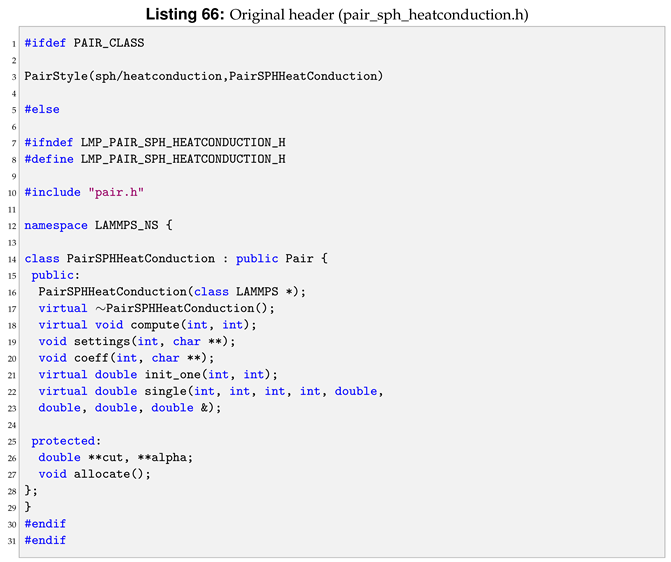The width and height of the screenshot is (671, 562).
Task: Click the '#endif' on line 30
Action: pyautogui.click(x=45, y=524)
